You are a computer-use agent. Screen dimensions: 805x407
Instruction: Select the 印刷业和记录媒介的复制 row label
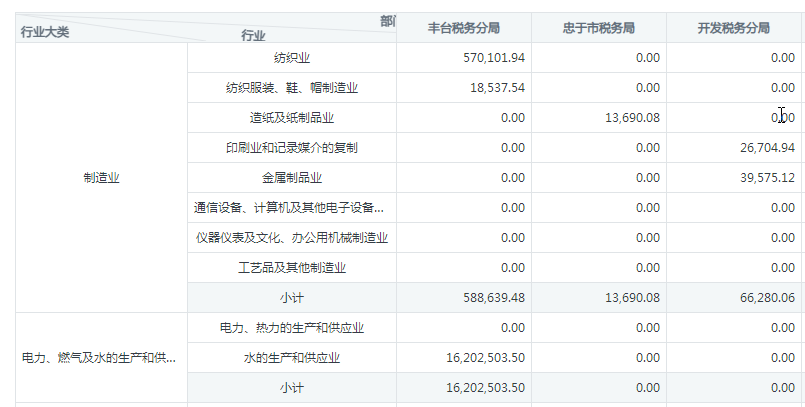(292, 148)
